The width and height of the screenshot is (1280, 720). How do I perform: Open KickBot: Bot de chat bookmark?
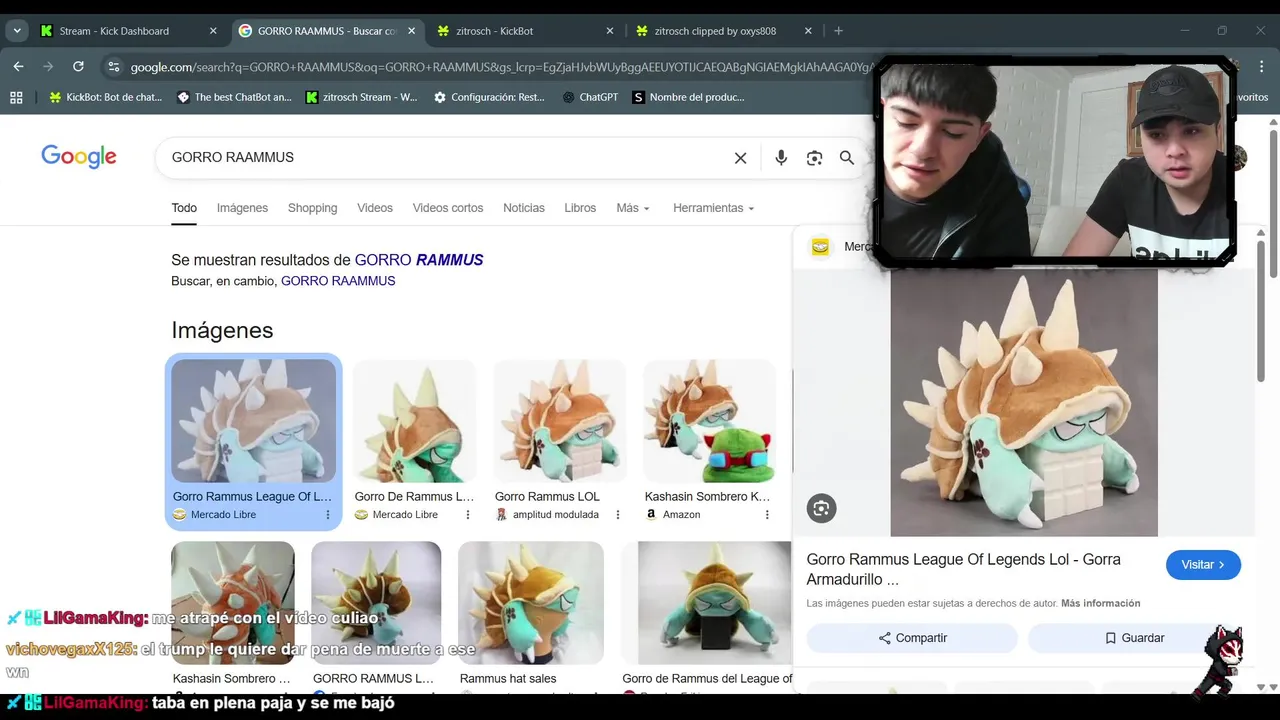[x=106, y=97]
